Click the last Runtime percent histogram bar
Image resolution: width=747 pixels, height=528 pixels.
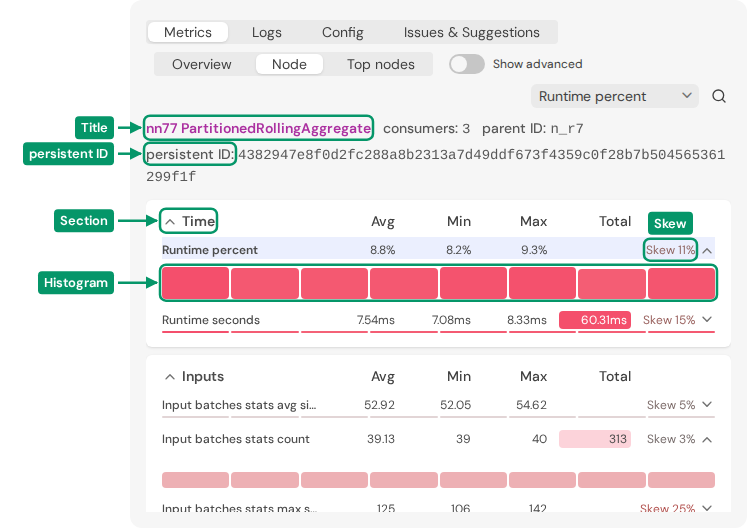point(681,283)
